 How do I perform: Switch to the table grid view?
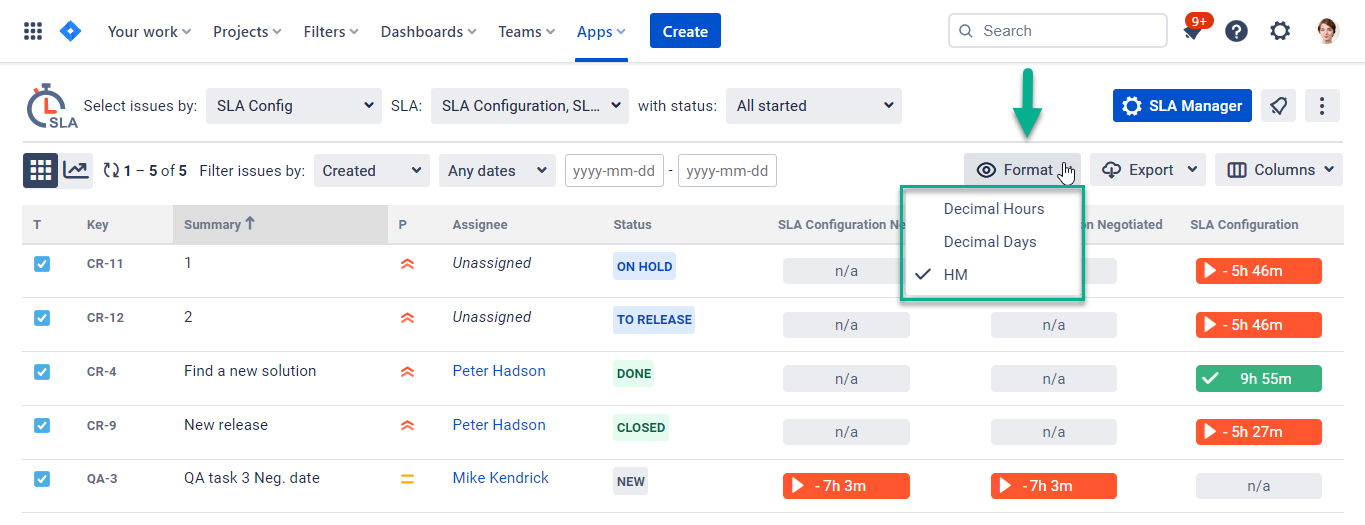tap(40, 171)
